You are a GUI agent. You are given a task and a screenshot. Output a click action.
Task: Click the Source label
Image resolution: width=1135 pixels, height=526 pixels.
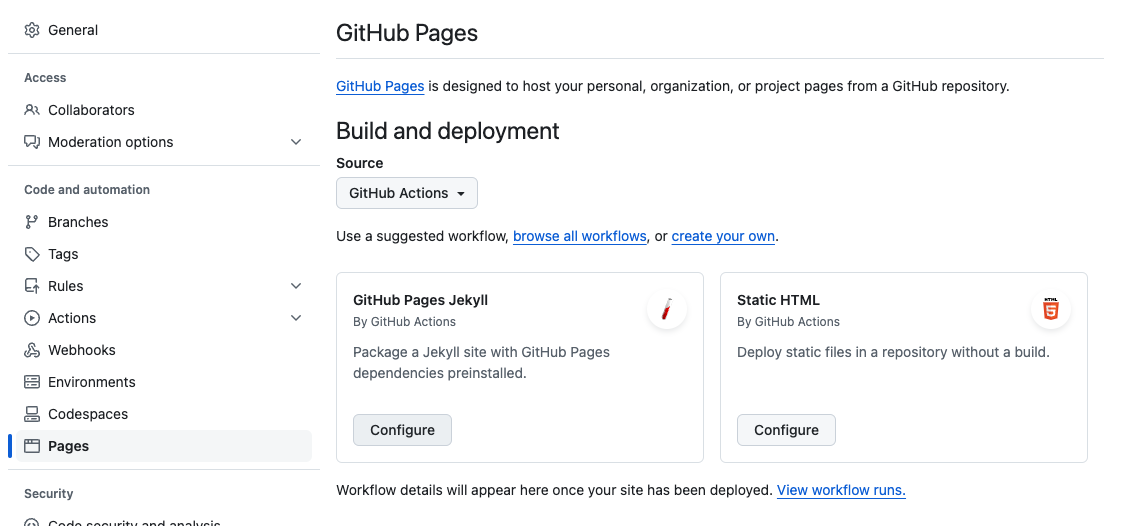click(x=360, y=164)
